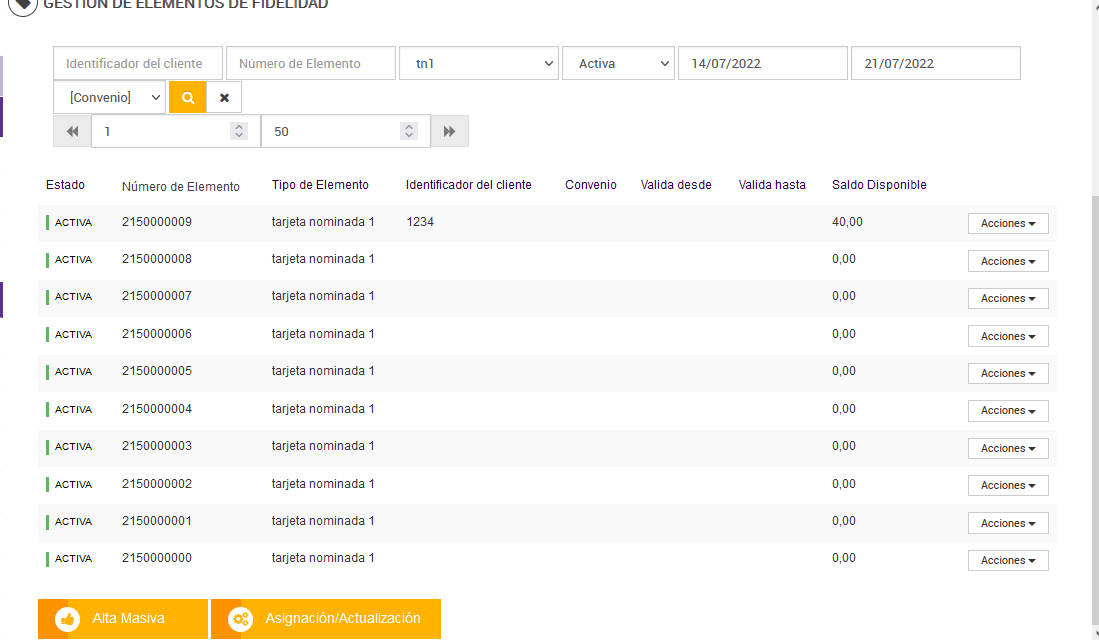This screenshot has height=640, width=1099.
Task: Open Acciones menu for element 2150000007
Action: point(1008,298)
